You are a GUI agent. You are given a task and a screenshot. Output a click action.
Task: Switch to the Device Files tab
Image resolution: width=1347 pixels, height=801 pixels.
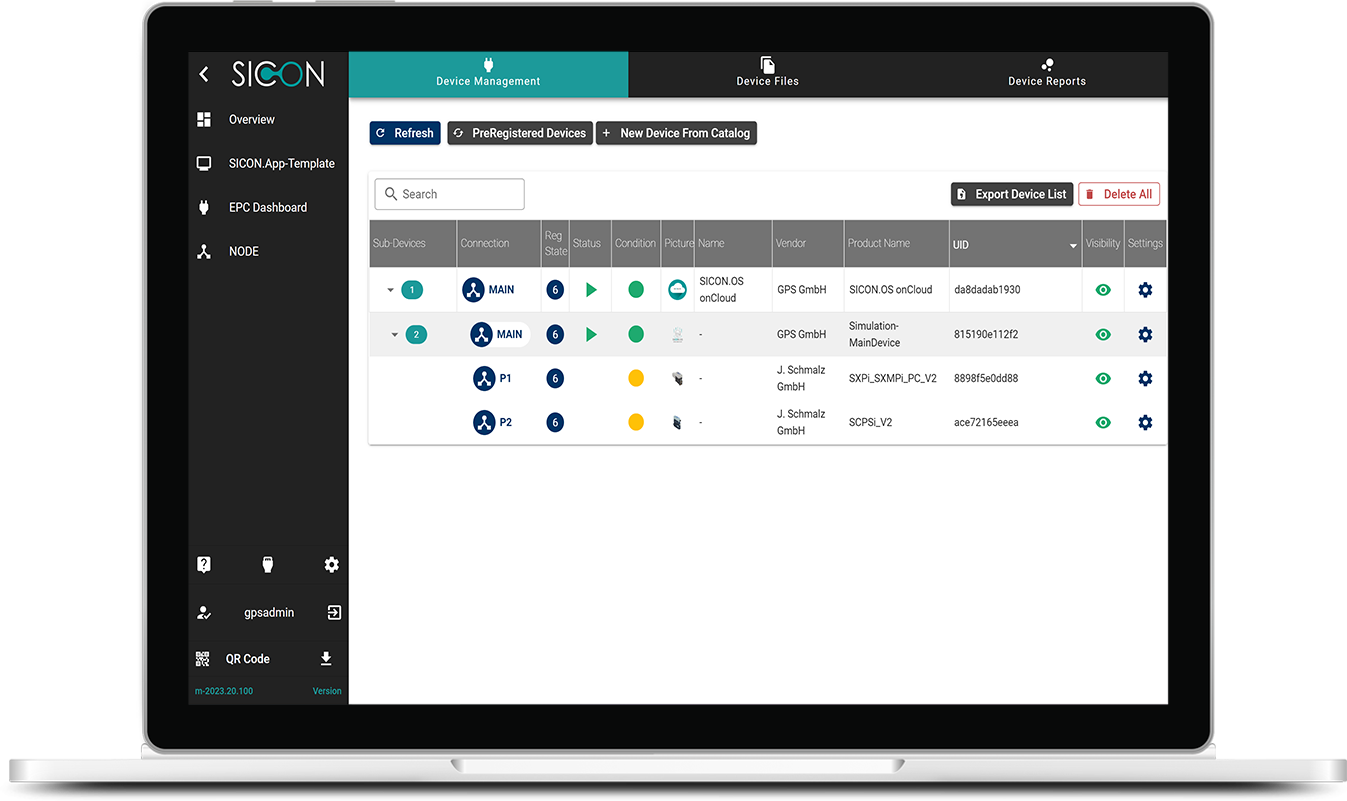[x=767, y=73]
